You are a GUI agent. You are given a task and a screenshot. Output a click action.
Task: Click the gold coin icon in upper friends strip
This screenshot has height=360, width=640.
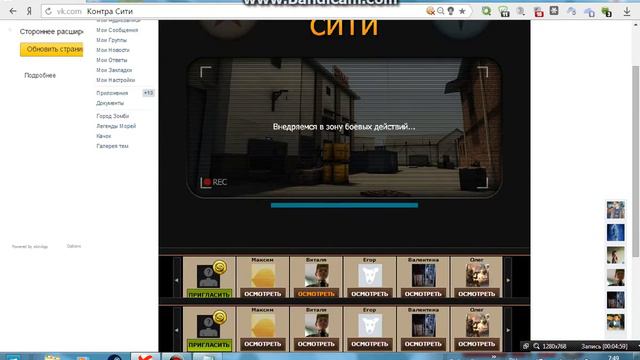tap(220, 268)
